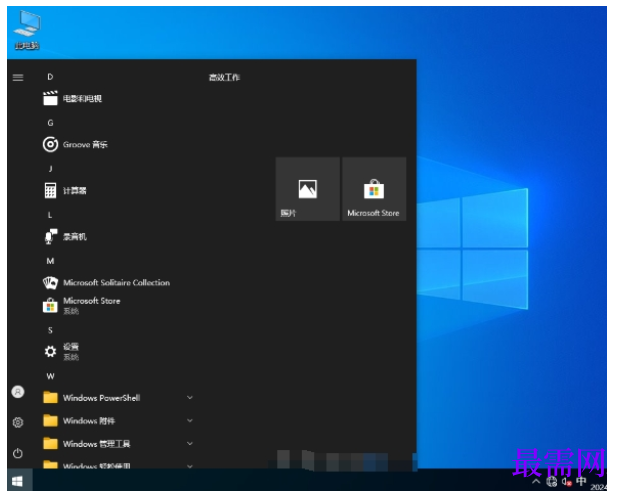
Task: Click the letter M group header
Action: pos(50,261)
